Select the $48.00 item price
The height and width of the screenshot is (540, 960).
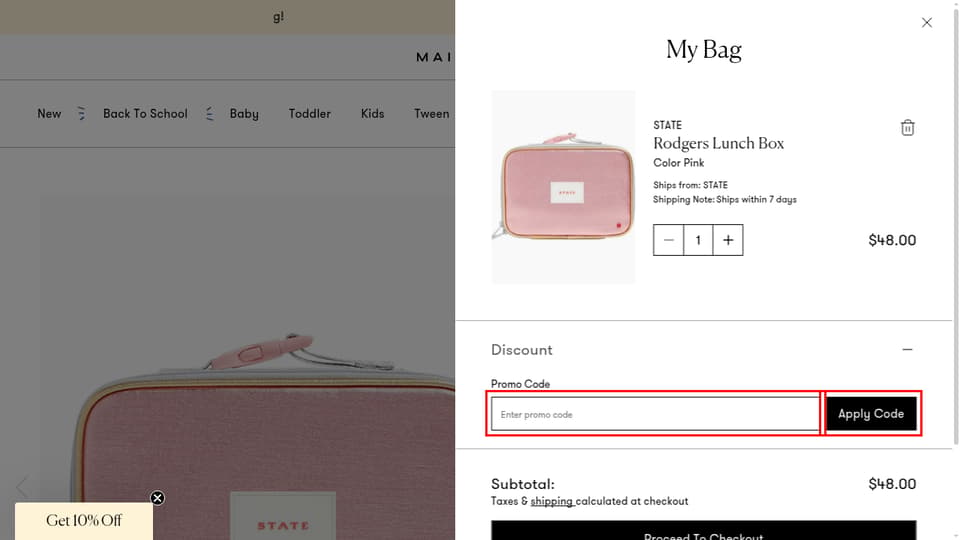point(892,240)
